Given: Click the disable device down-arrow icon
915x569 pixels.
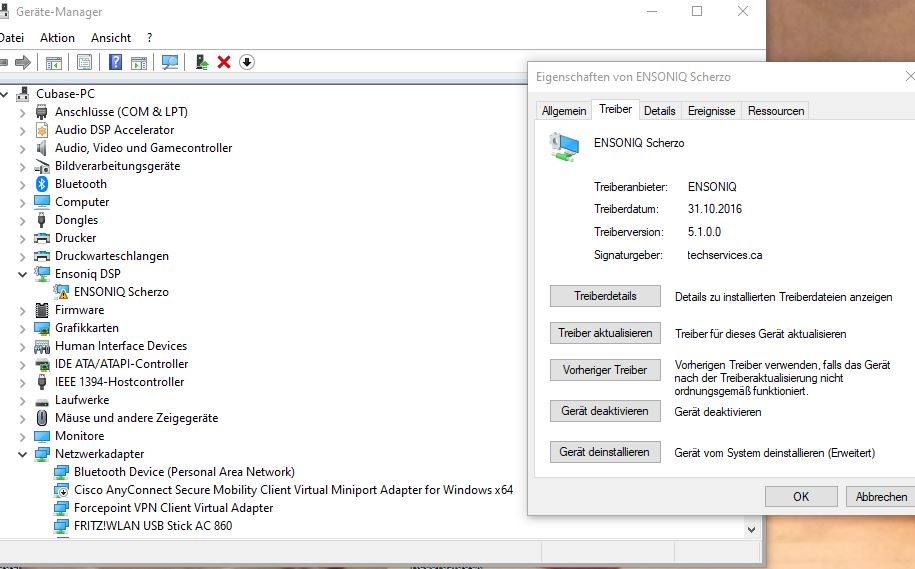Looking at the screenshot, I should [x=247, y=62].
